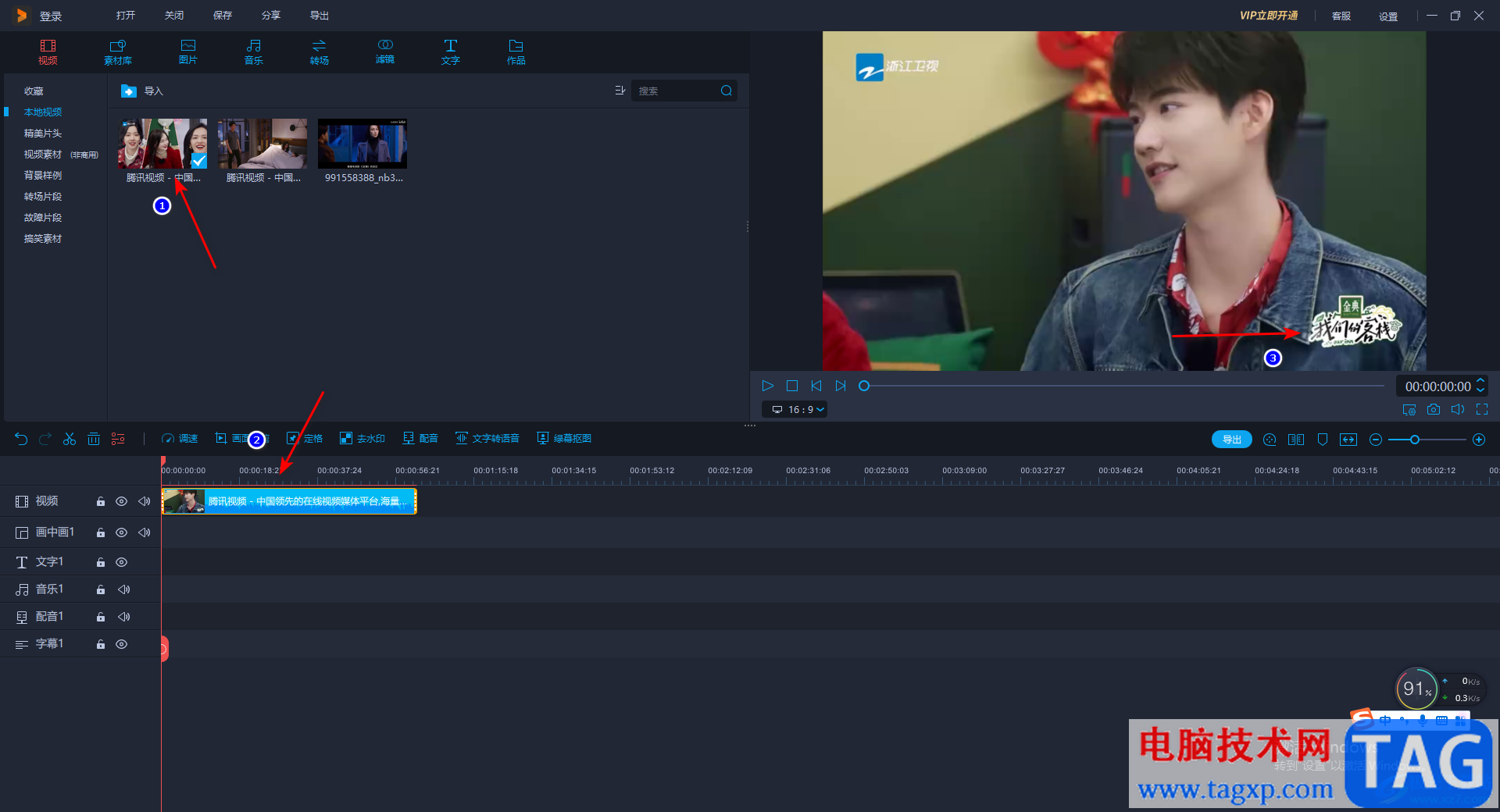Open the 调速 speed adjustment tool
The image size is (1500, 812).
pos(180,439)
